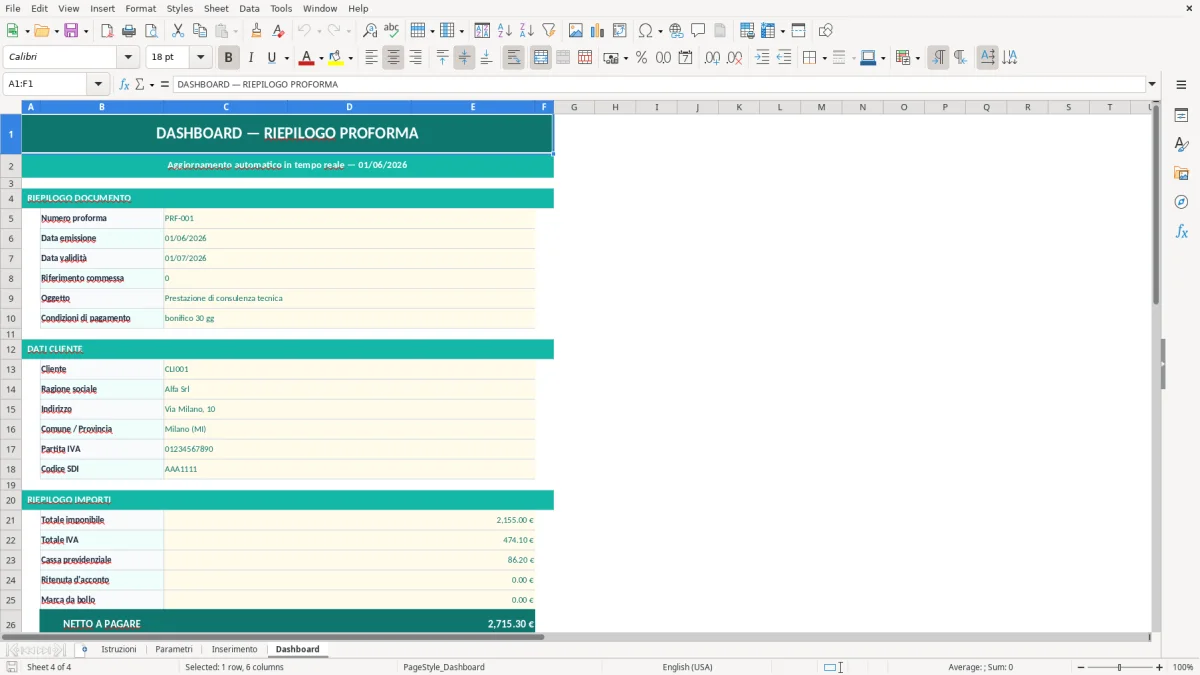Viewport: 1200px width, 675px height.
Task: Click the zoom slider in the status bar
Action: (1120, 667)
